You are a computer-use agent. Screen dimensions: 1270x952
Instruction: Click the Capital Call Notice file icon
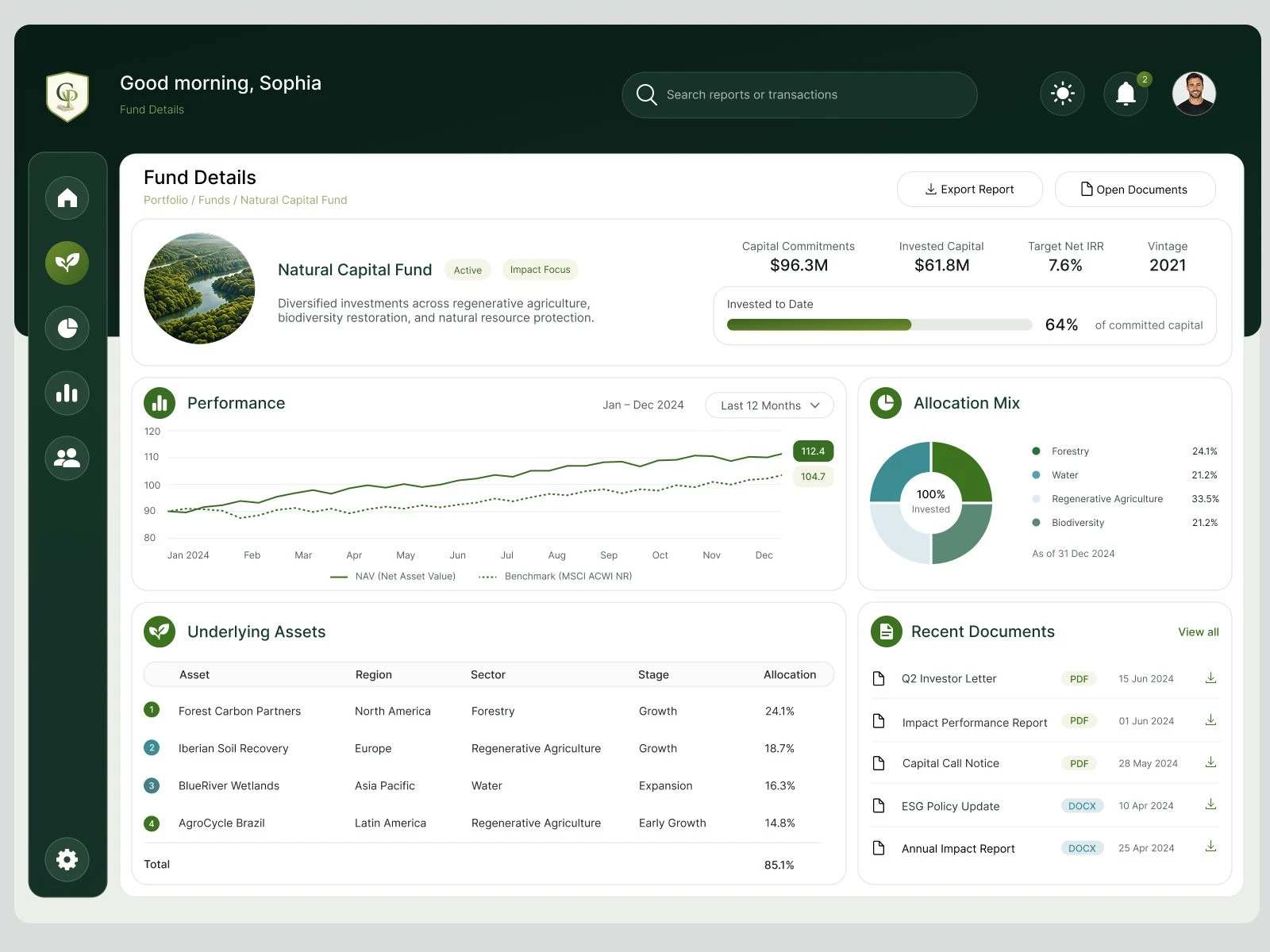click(x=879, y=763)
